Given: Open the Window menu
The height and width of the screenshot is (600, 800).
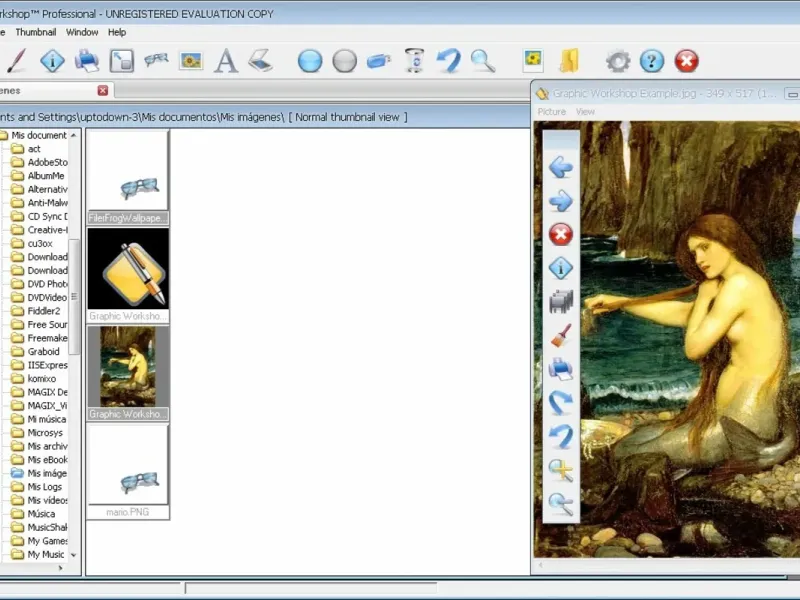Looking at the screenshot, I should click(x=82, y=32).
